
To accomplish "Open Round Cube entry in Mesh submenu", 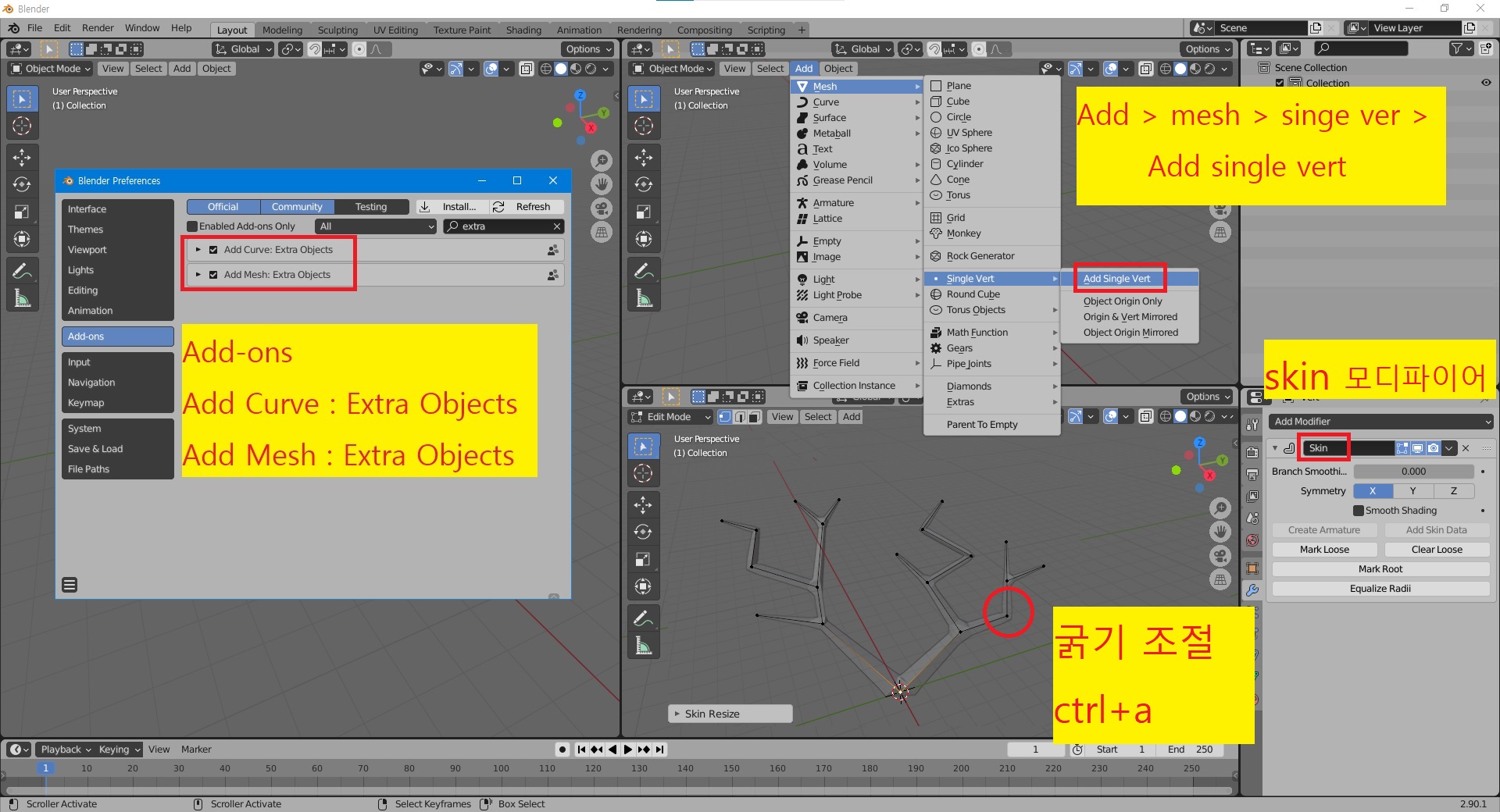I will click(973, 294).
